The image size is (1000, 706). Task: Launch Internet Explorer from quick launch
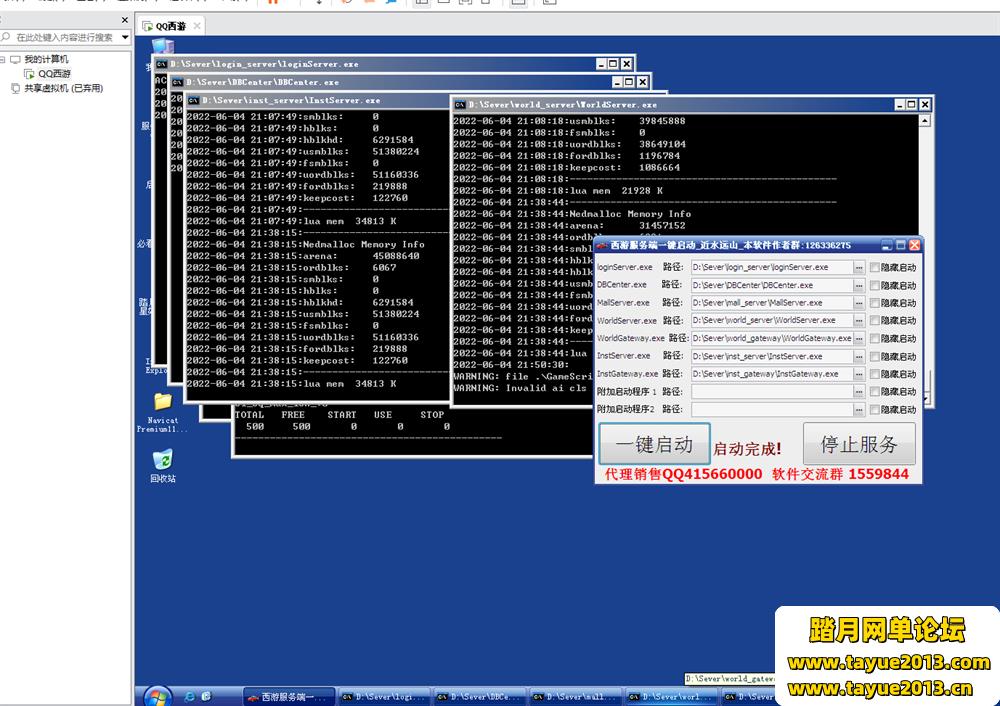click(187, 696)
